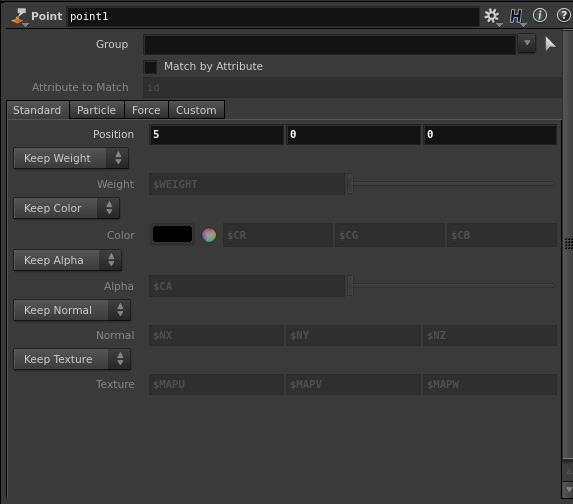Click the Normal parameter label
This screenshot has height=504, width=573.
pyautogui.click(x=115, y=336)
